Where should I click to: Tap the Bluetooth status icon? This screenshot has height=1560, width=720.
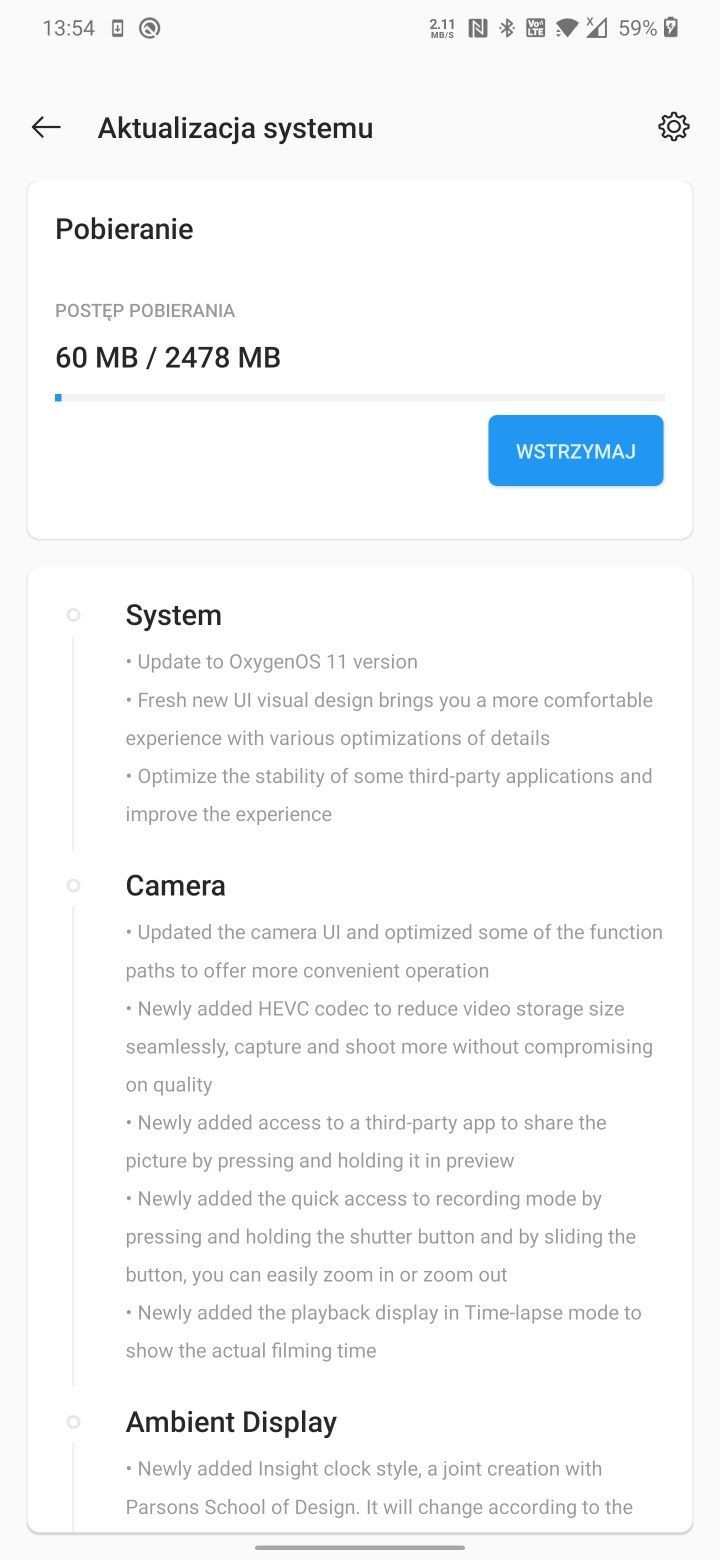(507, 28)
